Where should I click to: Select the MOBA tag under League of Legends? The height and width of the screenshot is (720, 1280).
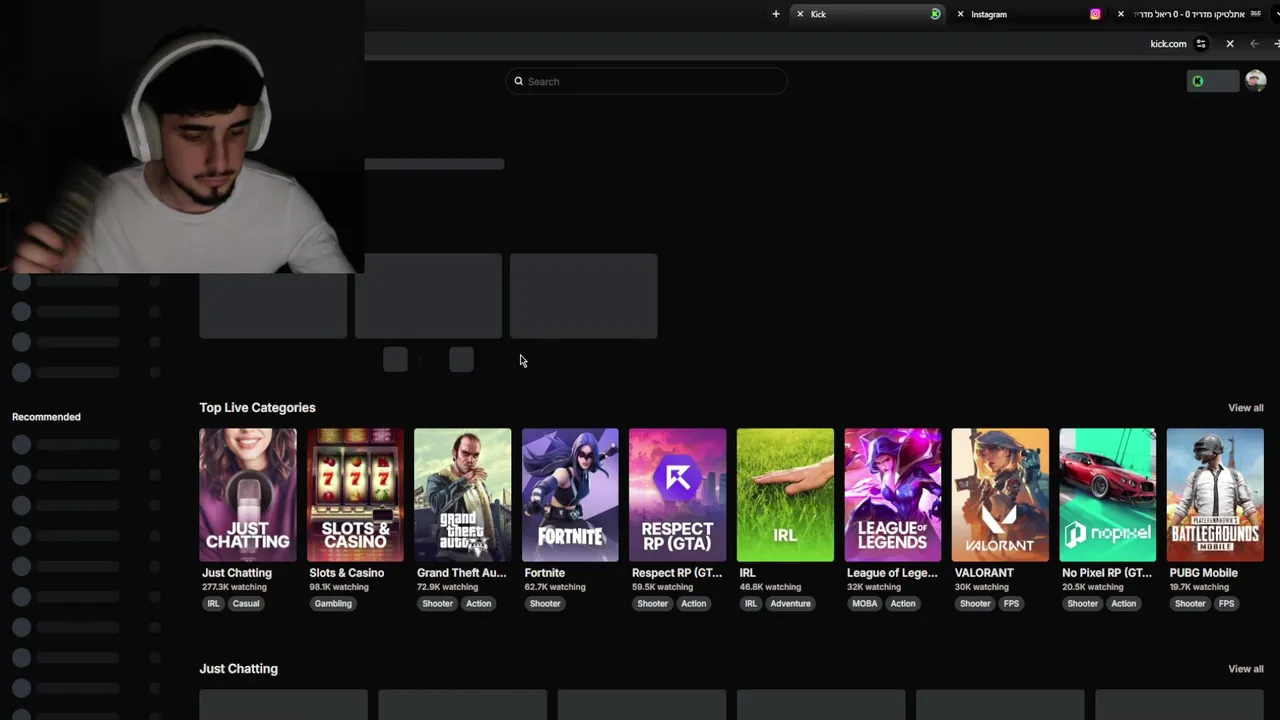tap(865, 604)
